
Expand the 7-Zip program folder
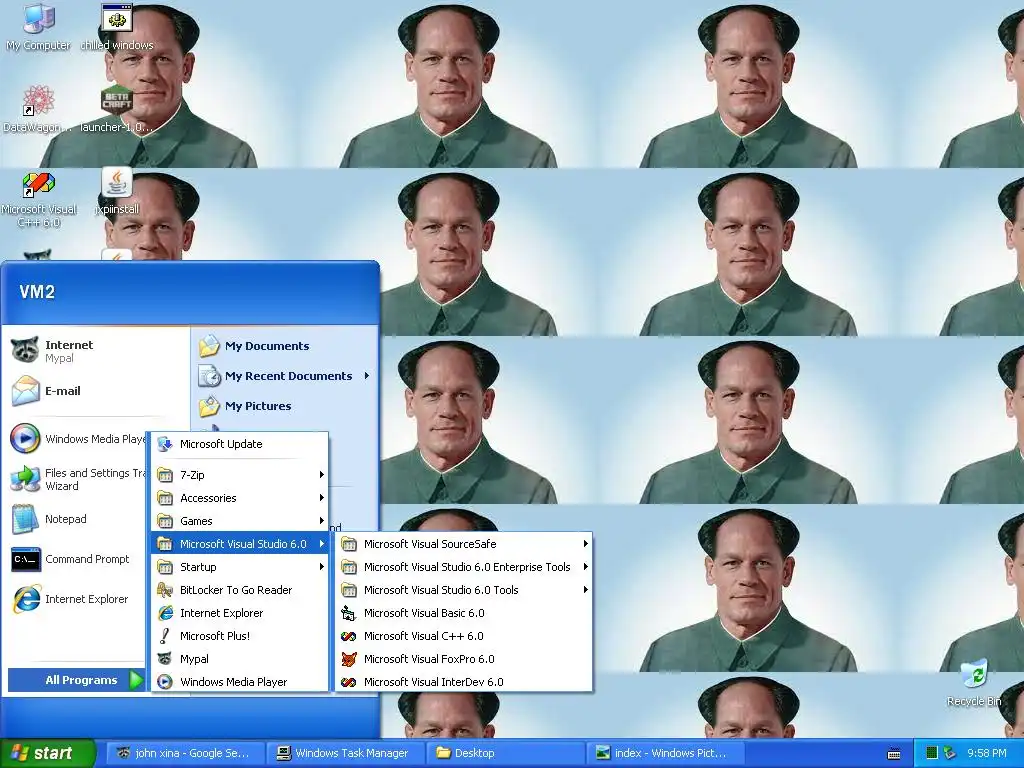coord(240,475)
